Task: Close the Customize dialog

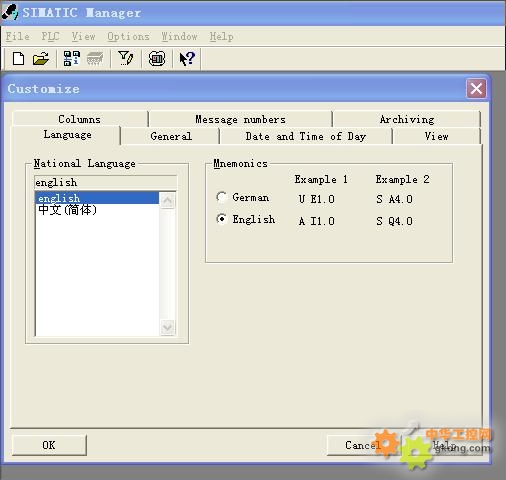Action: pos(476,89)
